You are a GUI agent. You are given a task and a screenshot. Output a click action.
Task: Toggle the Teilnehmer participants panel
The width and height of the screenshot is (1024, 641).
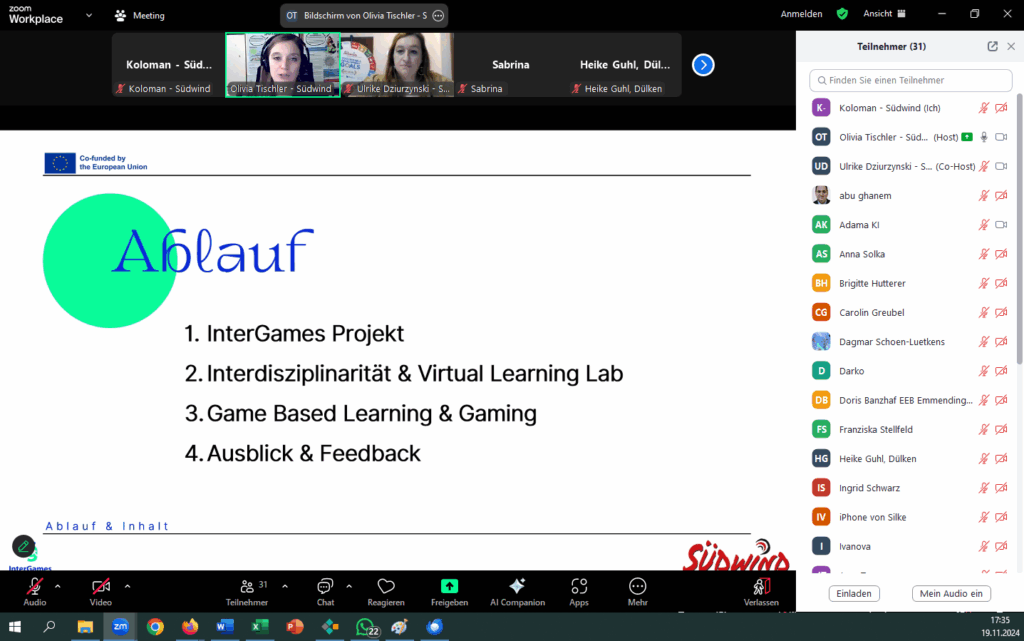click(247, 587)
